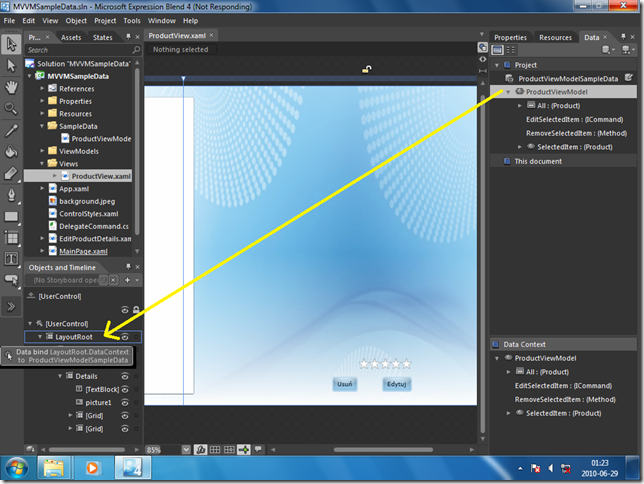
Task: Edit ProductViewModelSampleData values icon
Action: pos(628,78)
